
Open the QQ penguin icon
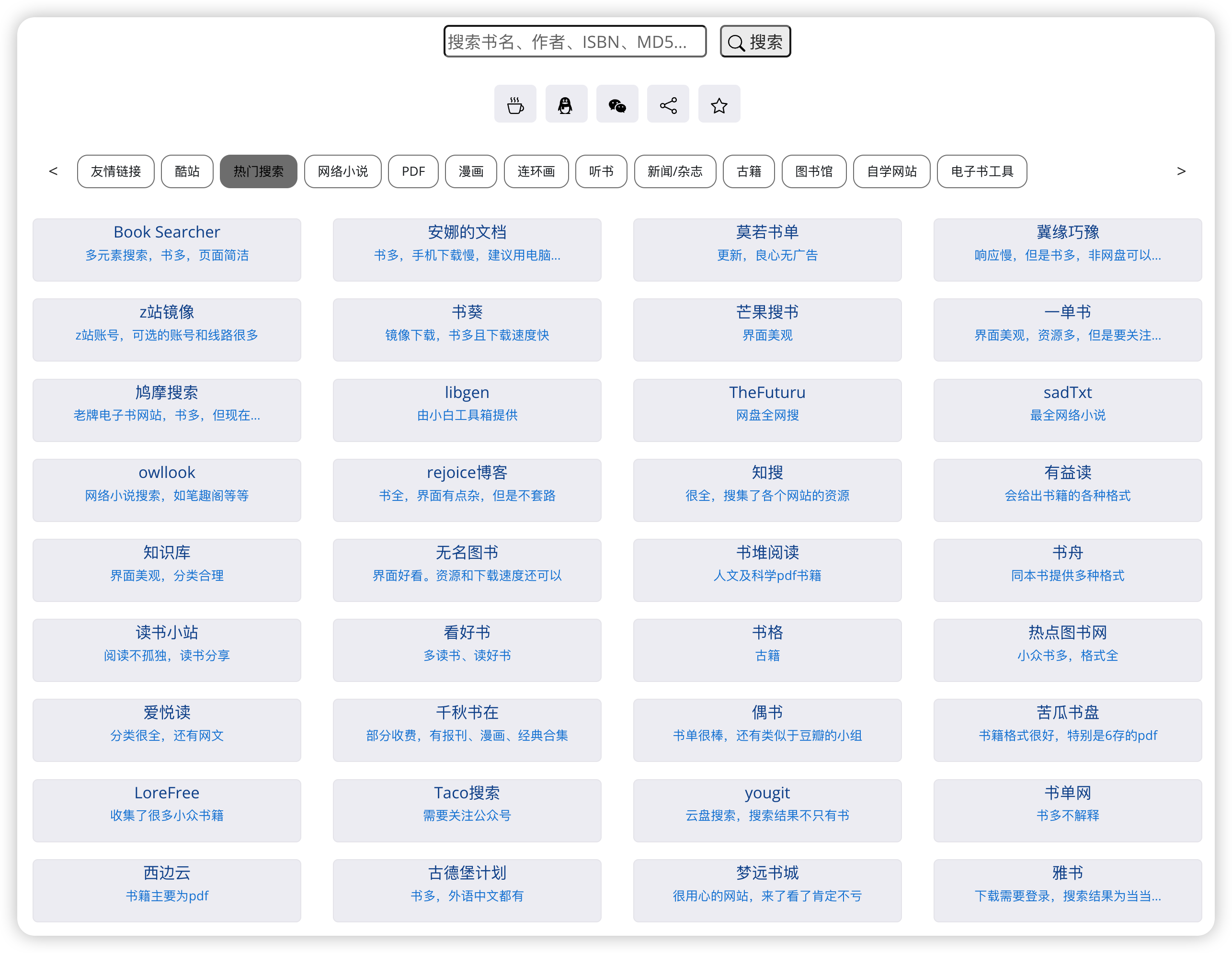566,104
